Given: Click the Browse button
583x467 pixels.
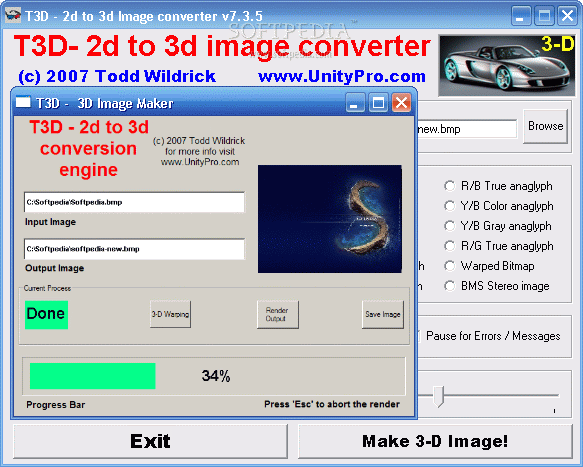Looking at the screenshot, I should tap(545, 126).
